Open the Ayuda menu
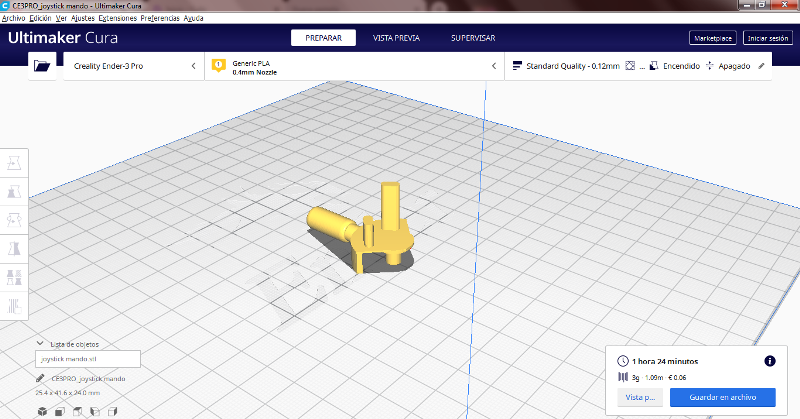Viewport: 800px width, 419px height. pyautogui.click(x=193, y=18)
